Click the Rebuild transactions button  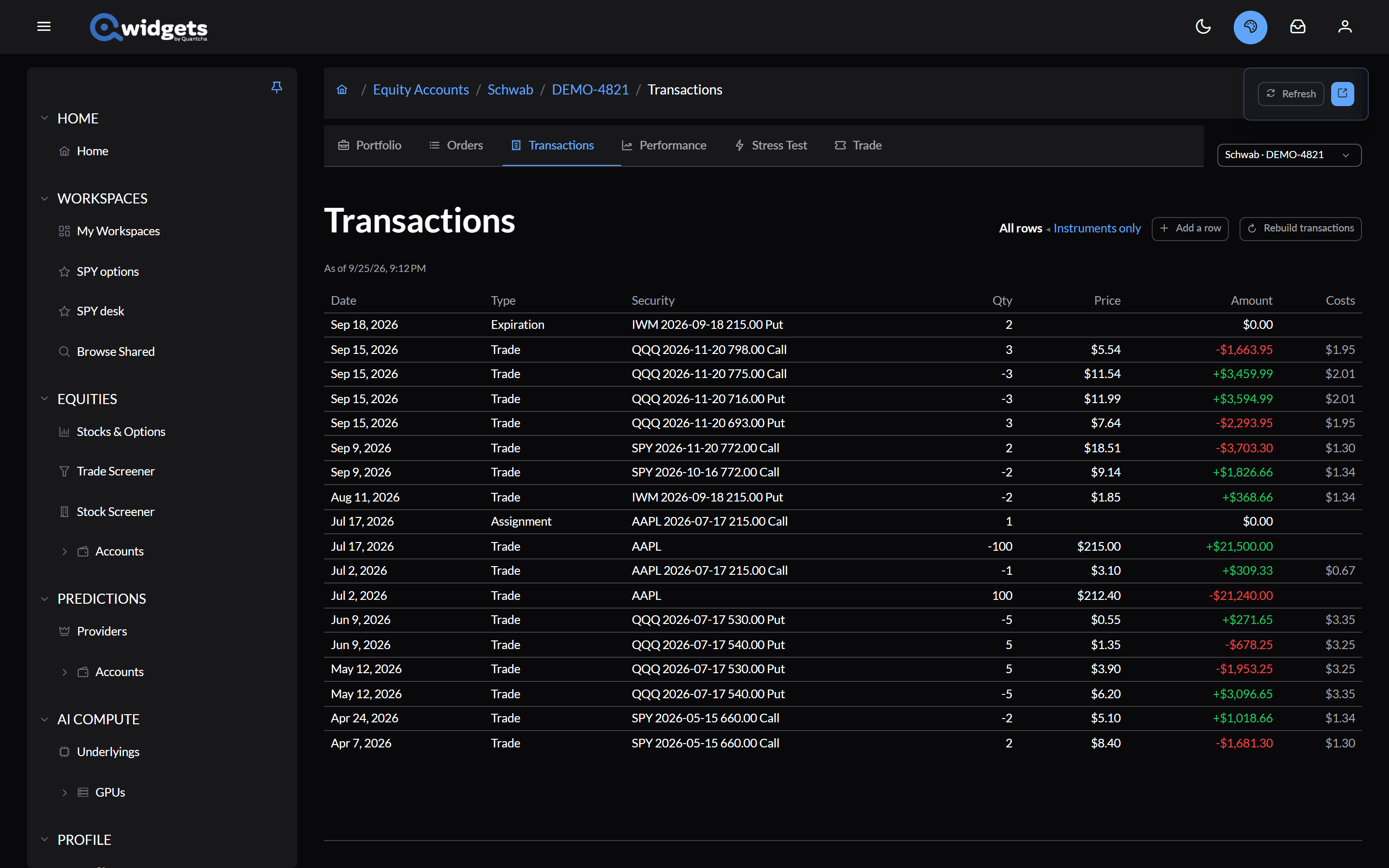[1300, 229]
